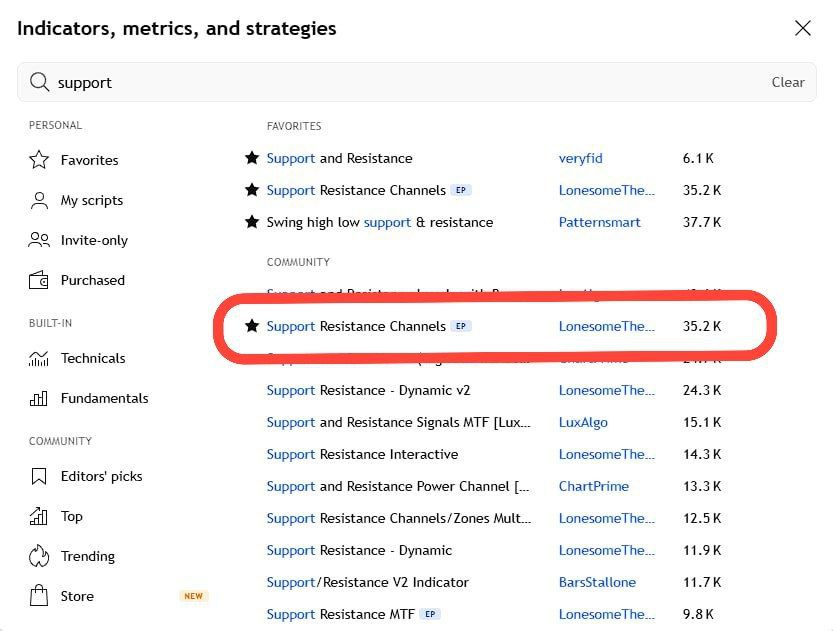Toggle star on Community 'Support Resistance Channels'
The image size is (833, 631).
[x=252, y=326]
